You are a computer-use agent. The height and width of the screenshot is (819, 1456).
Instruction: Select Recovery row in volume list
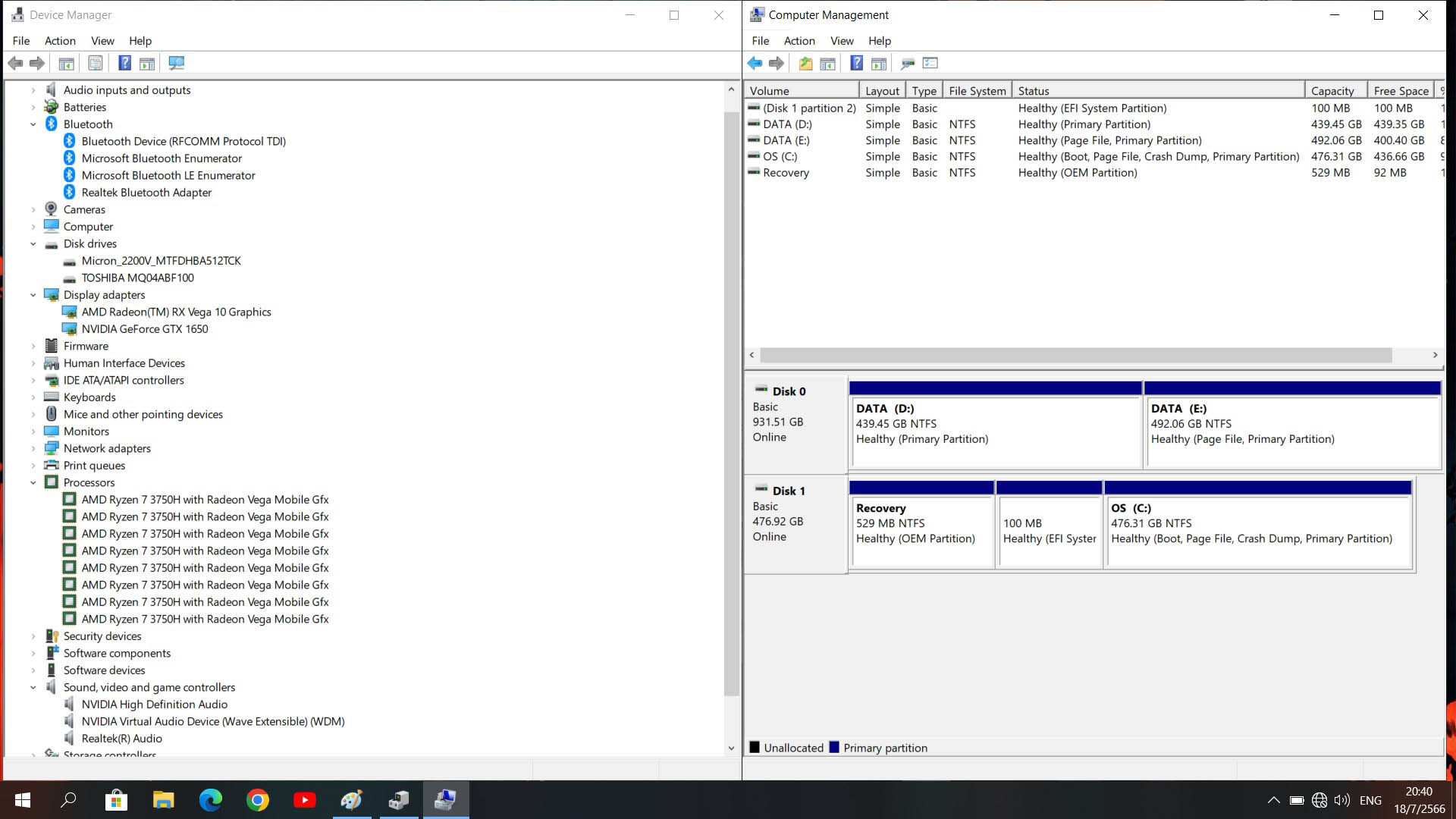1094,173
